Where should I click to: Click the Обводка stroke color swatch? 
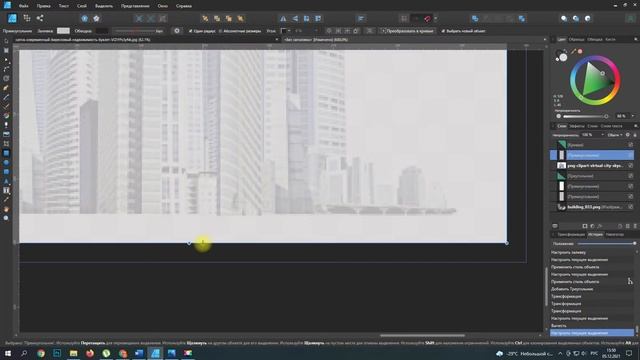tap(102, 31)
